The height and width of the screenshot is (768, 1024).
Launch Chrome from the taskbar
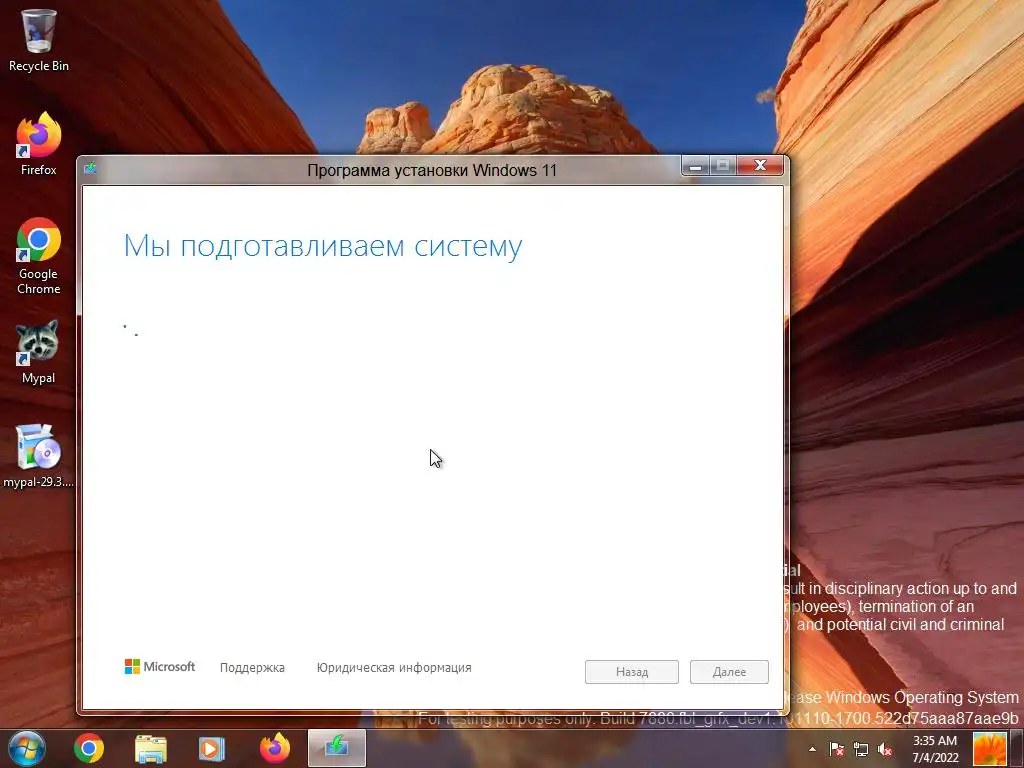[x=89, y=748]
